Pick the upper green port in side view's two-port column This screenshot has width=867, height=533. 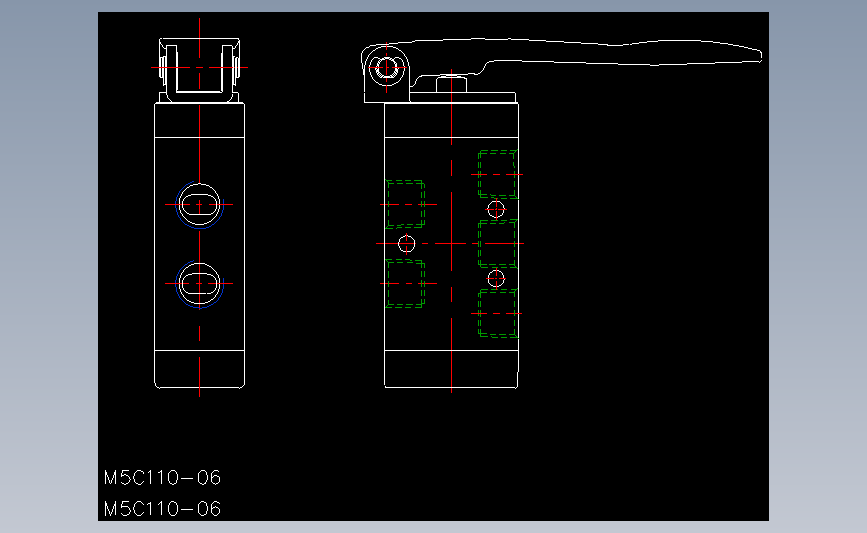pyautogui.click(x=405, y=204)
